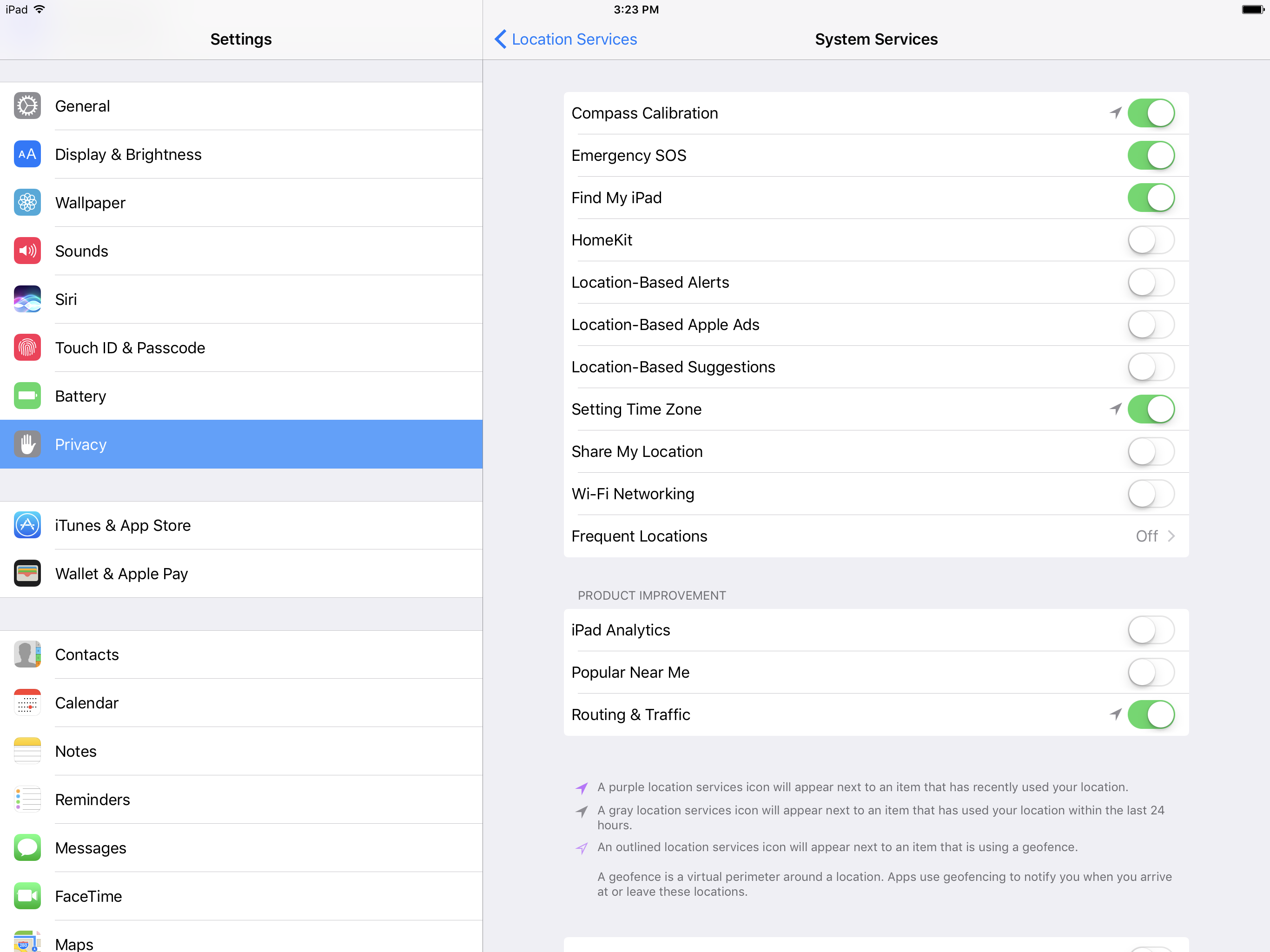Tap the geofence explanation paragraph
This screenshot has height=952, width=1270.
(884, 884)
